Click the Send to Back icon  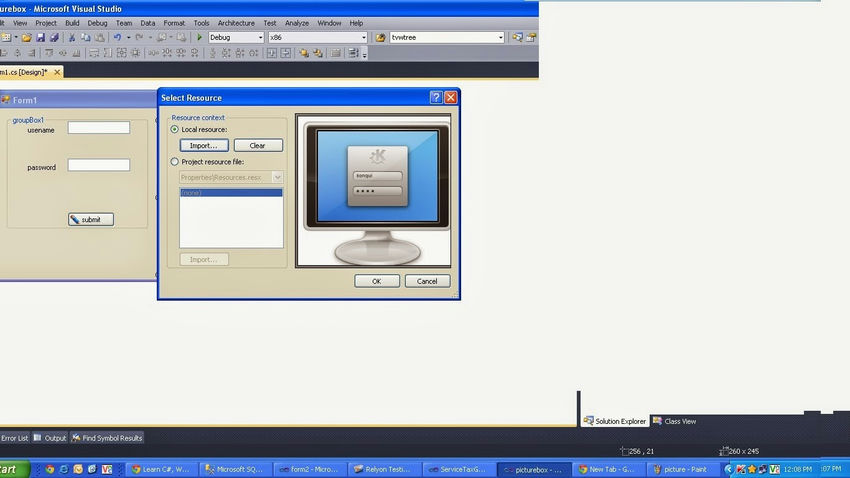pyautogui.click(x=318, y=53)
